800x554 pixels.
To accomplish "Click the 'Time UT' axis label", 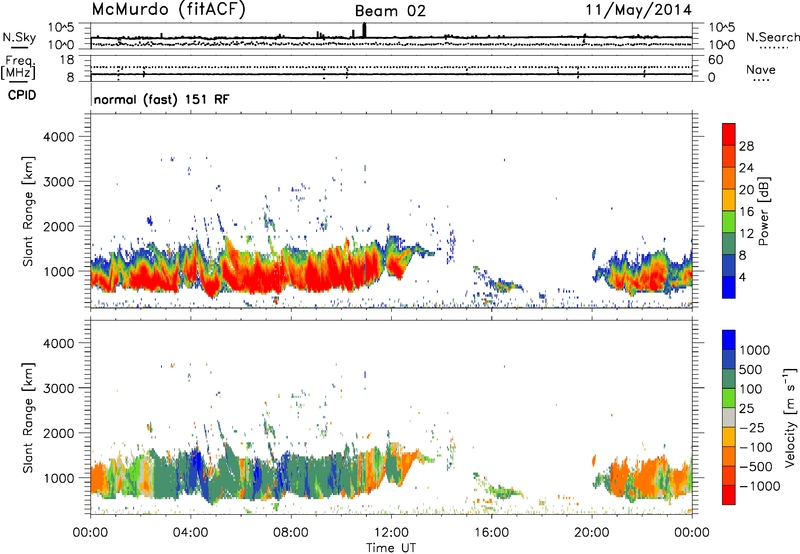I will click(x=391, y=548).
